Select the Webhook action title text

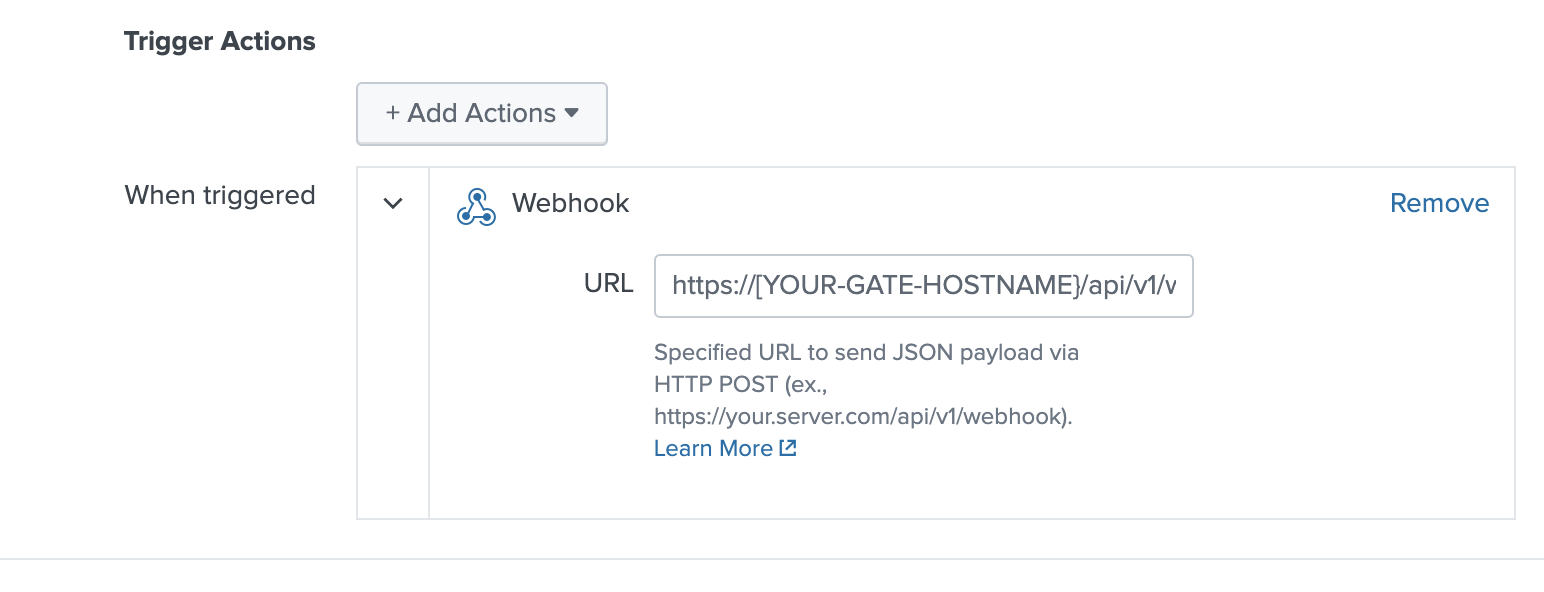pos(571,203)
